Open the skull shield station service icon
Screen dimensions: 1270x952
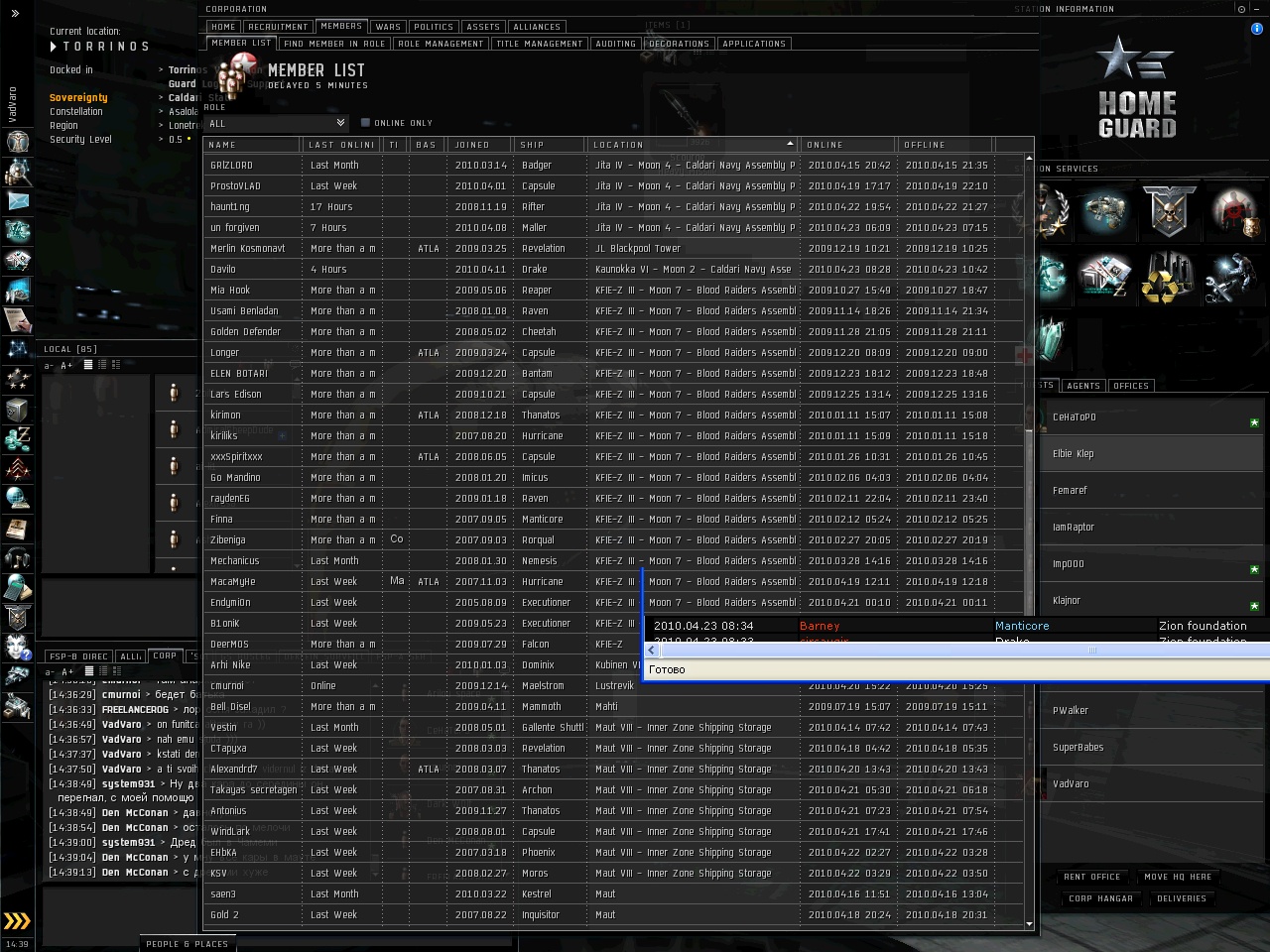tap(1169, 211)
